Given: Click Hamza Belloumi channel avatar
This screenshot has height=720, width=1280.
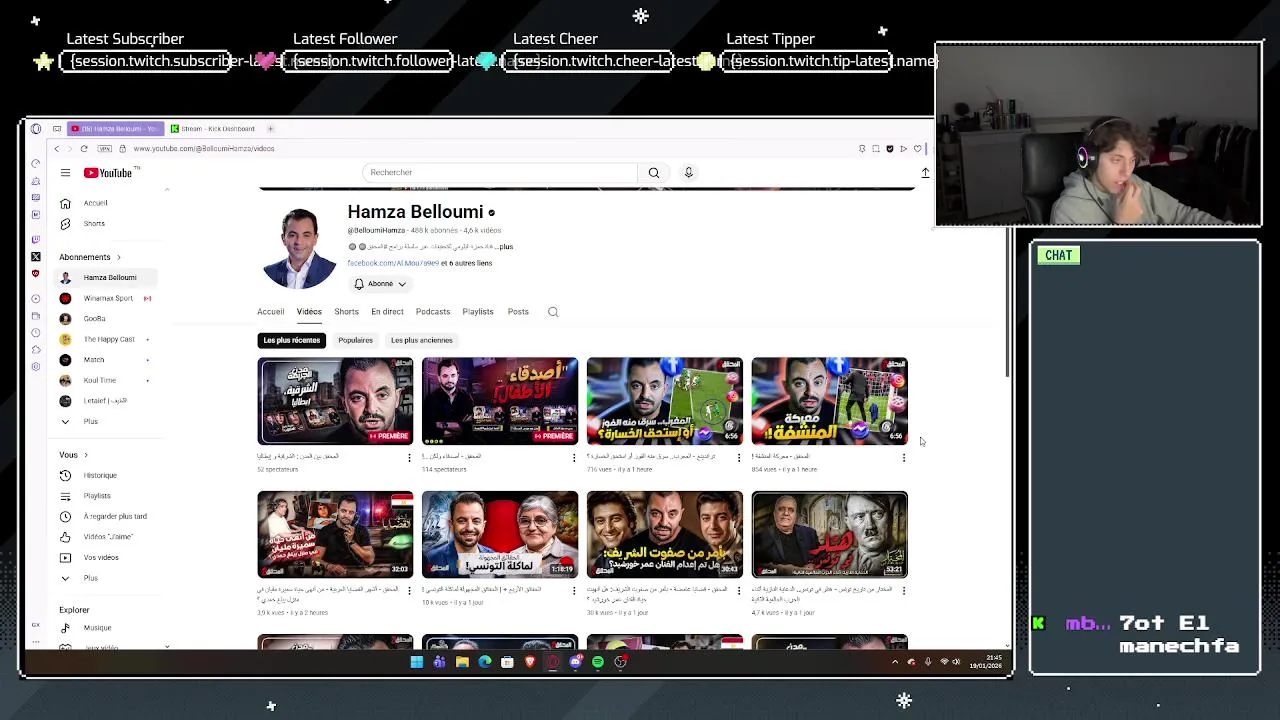Looking at the screenshot, I should 299,249.
